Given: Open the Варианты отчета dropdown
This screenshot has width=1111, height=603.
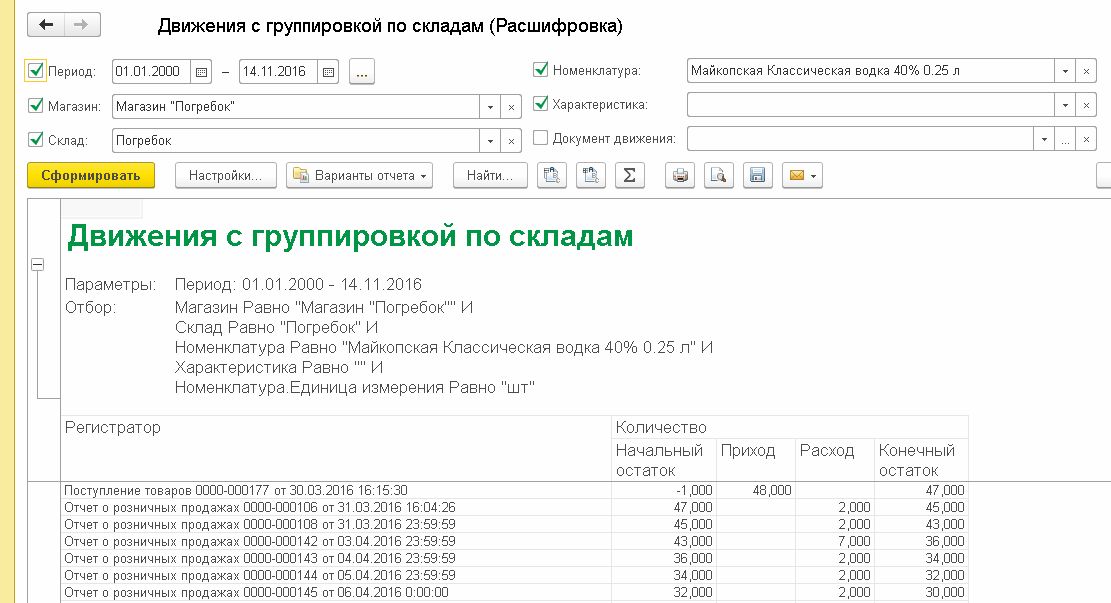Looking at the screenshot, I should (360, 175).
